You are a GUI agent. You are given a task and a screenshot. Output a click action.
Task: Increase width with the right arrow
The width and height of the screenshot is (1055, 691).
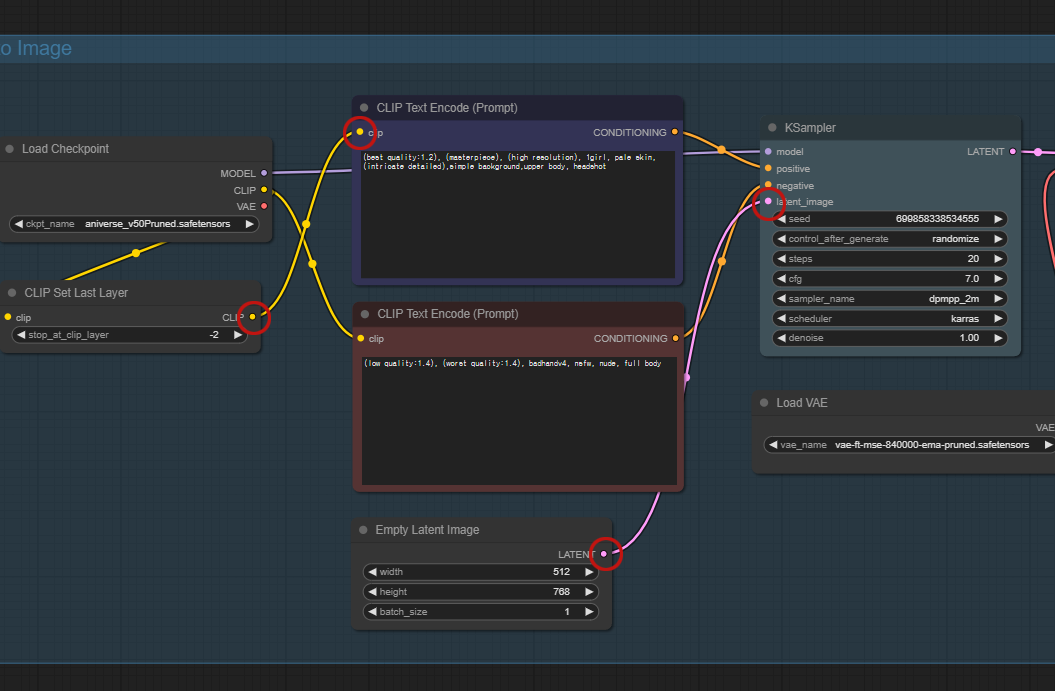click(589, 572)
